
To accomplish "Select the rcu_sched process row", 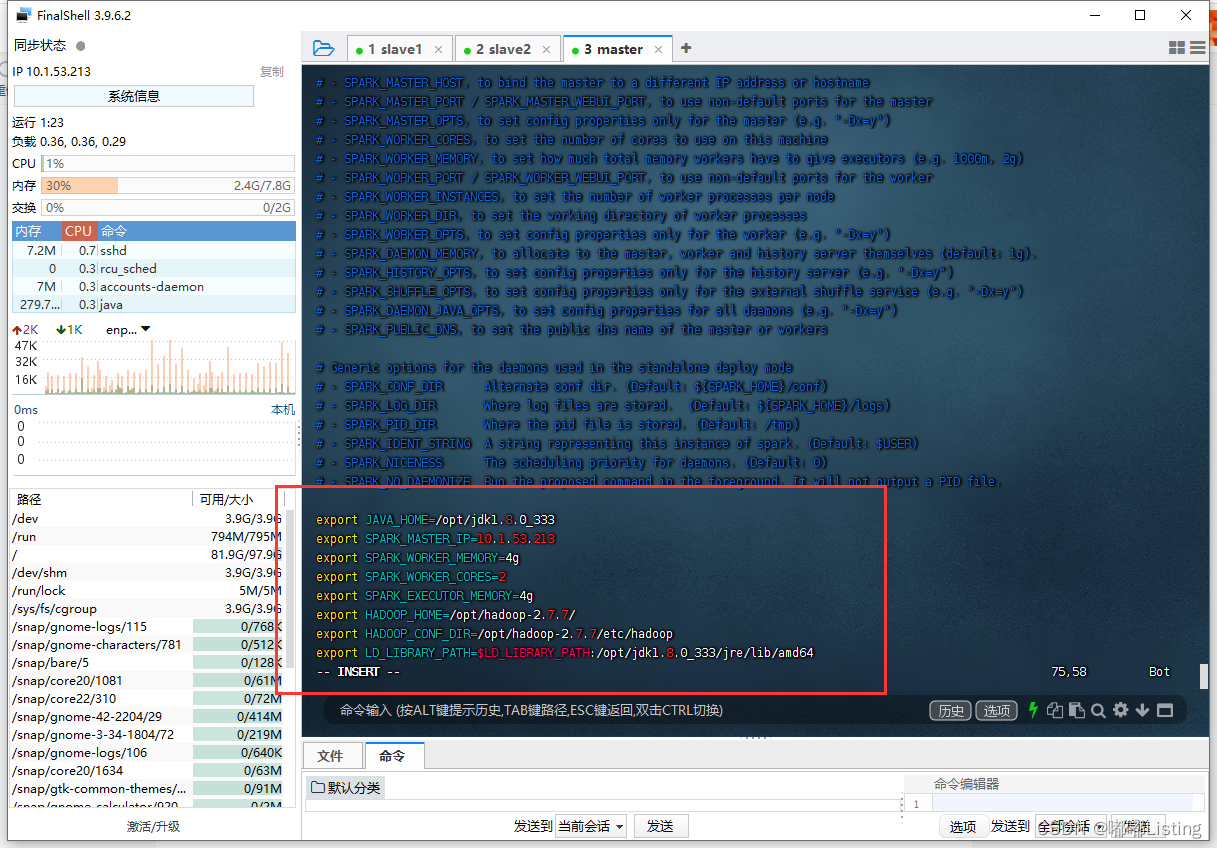I will click(x=154, y=269).
